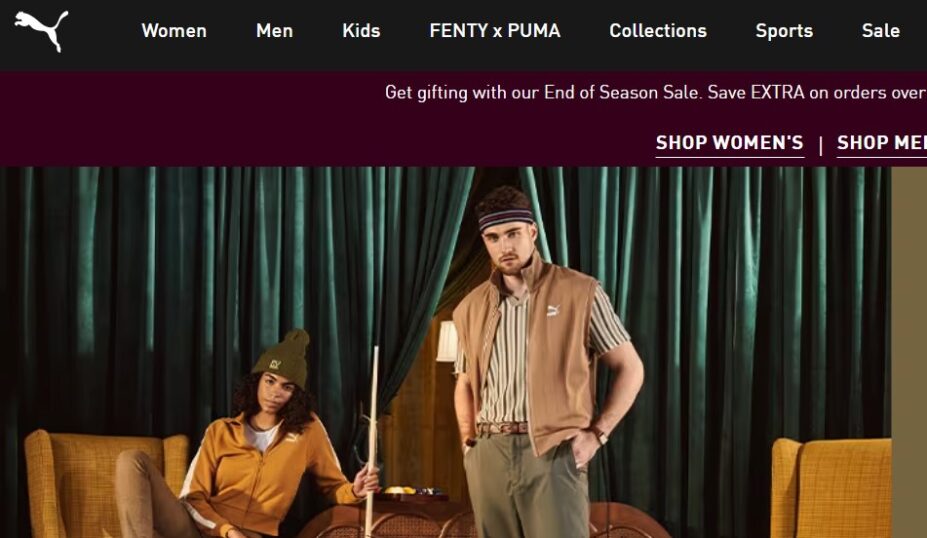Open the Sale menu
Image resolution: width=927 pixels, height=538 pixels.
[x=881, y=31]
